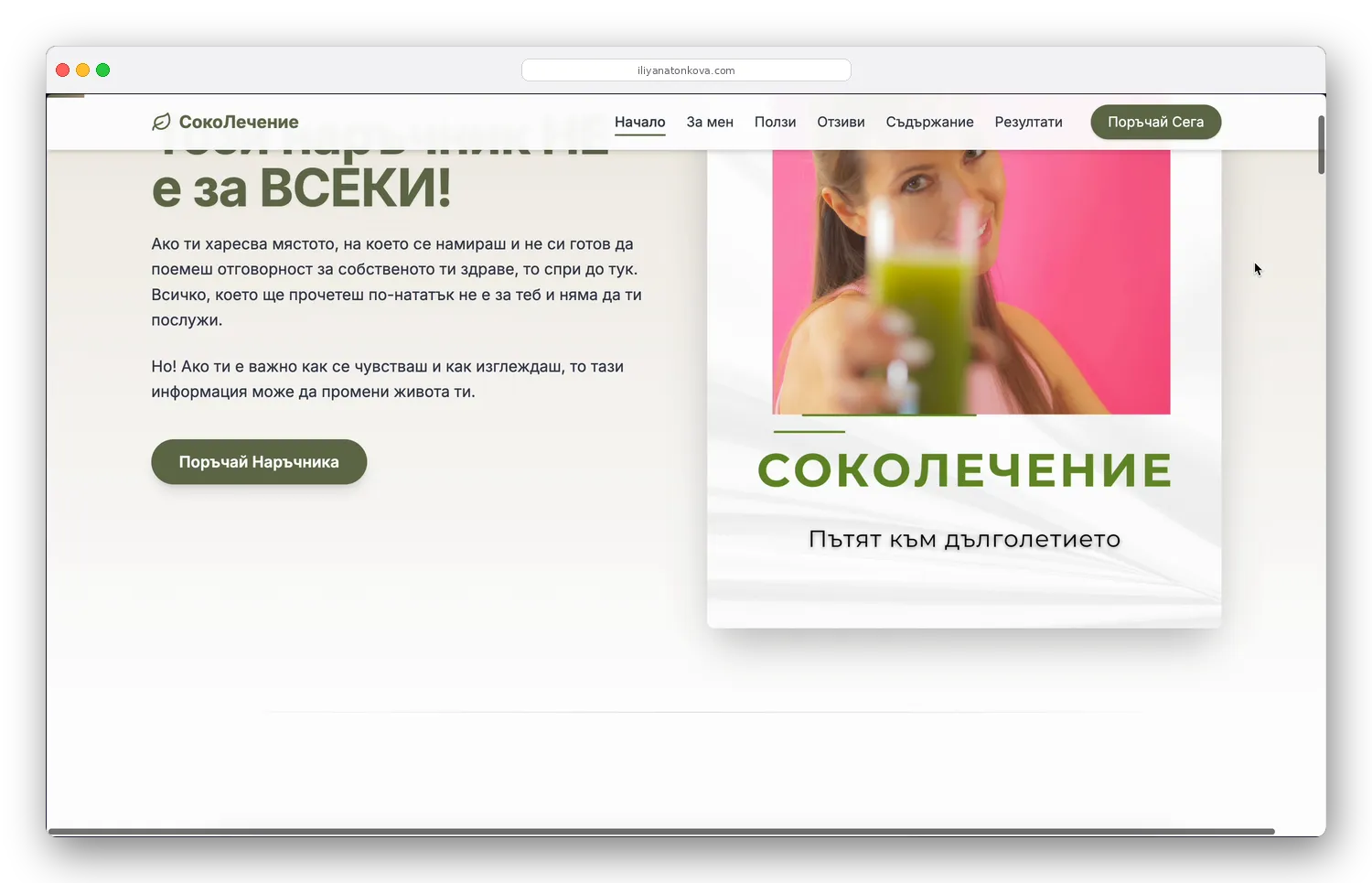This screenshot has height=883, width=1372.
Task: Open the СокоЛечение brand link
Action: [225, 122]
